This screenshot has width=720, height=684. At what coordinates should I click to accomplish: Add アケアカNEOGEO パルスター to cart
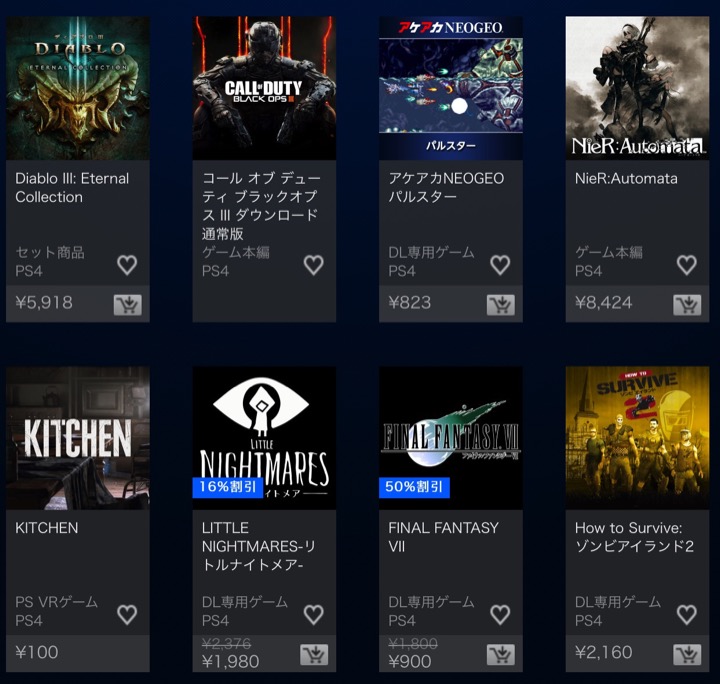click(x=501, y=305)
